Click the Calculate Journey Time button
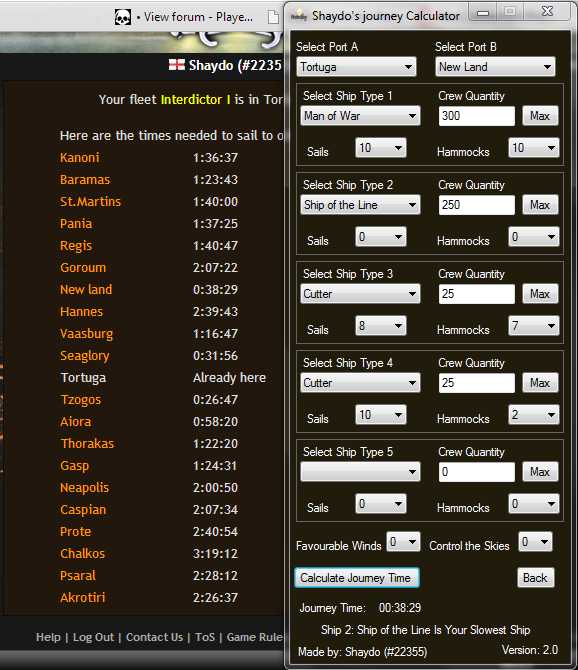Viewport: 578px width, 670px height. tap(357, 578)
